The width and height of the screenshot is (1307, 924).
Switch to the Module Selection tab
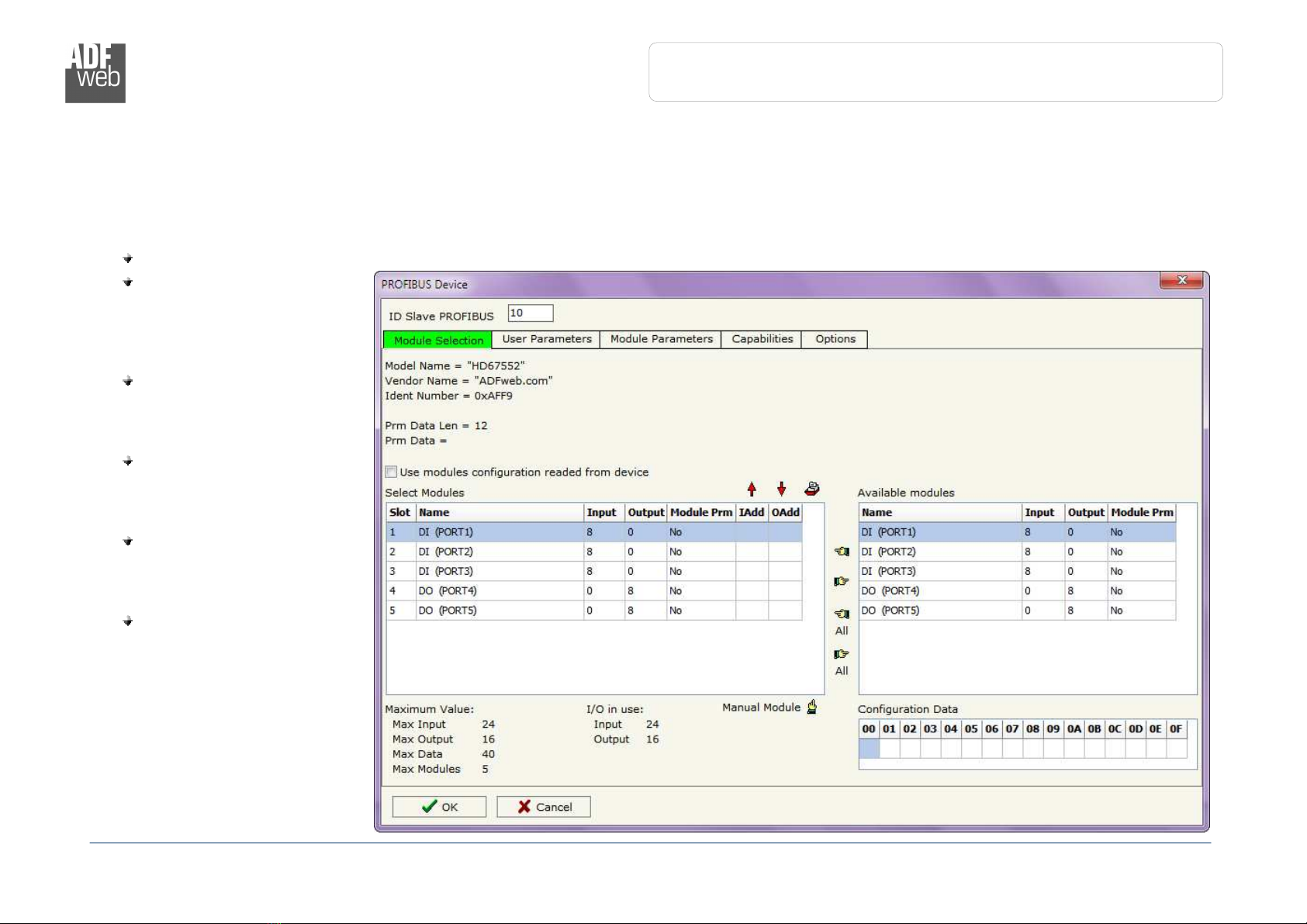(x=438, y=340)
